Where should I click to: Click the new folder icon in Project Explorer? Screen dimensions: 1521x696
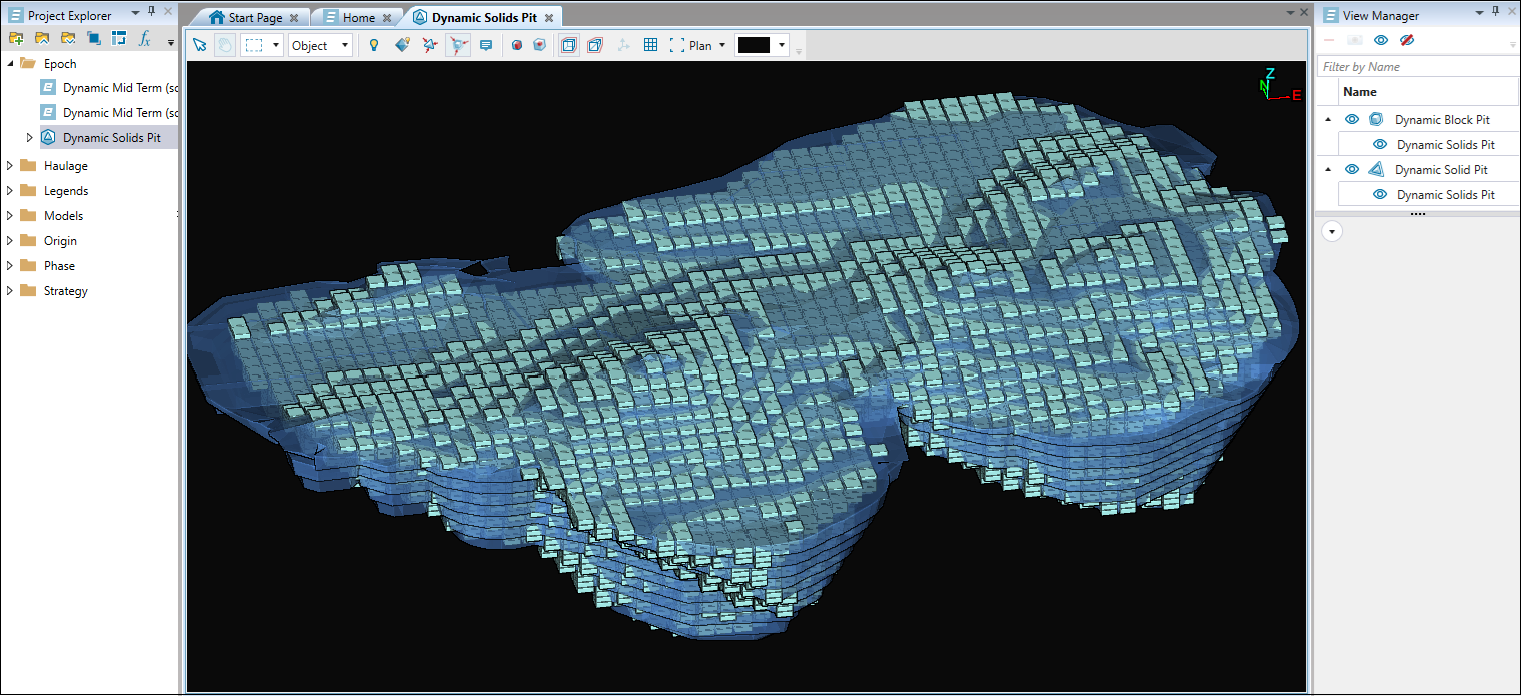click(x=16, y=38)
